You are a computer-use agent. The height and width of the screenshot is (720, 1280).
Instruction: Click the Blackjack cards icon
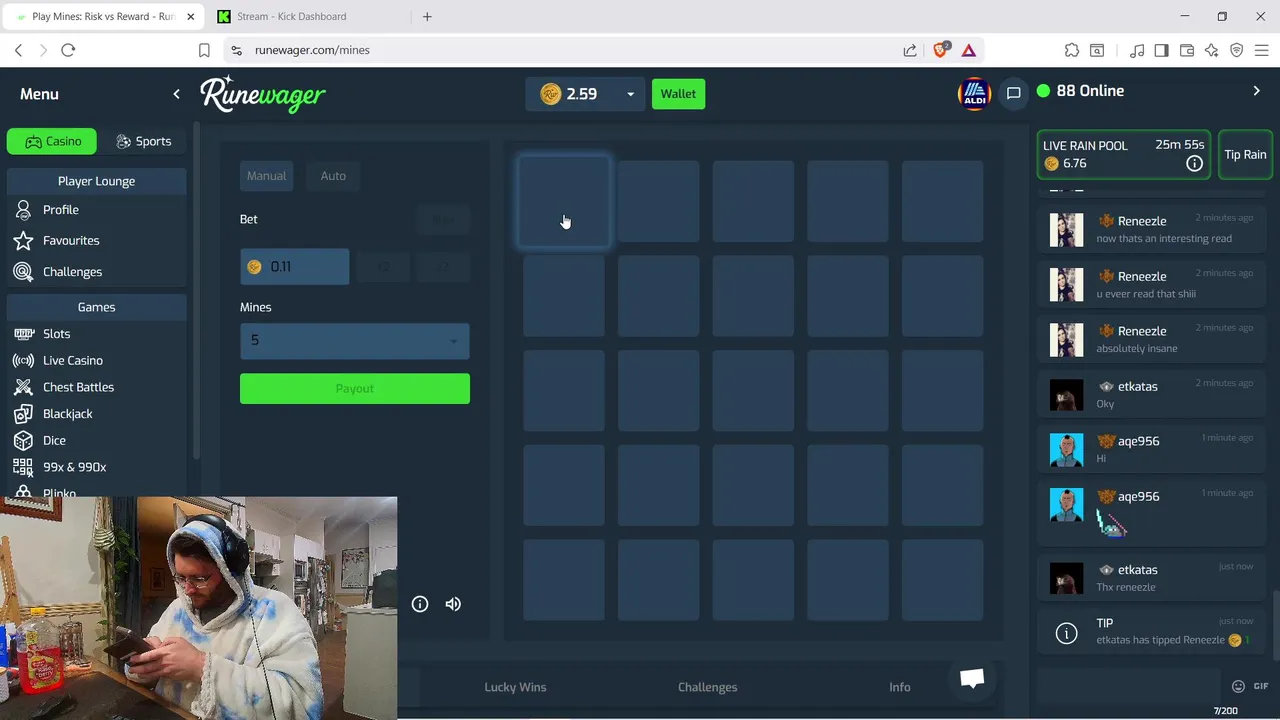point(23,414)
